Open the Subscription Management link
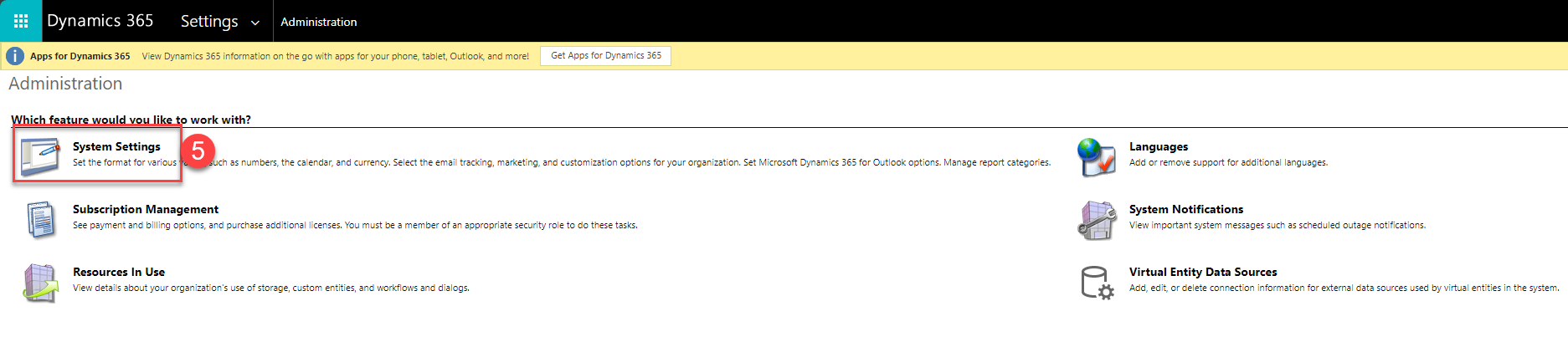This screenshot has height=342, width=1568. click(x=145, y=209)
